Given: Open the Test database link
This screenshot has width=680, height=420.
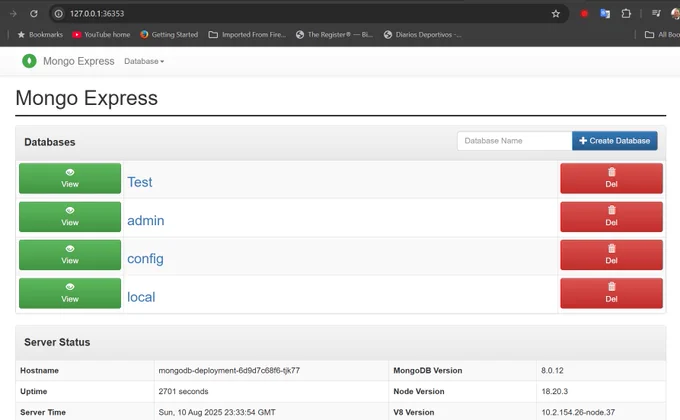Looking at the screenshot, I should coord(140,182).
